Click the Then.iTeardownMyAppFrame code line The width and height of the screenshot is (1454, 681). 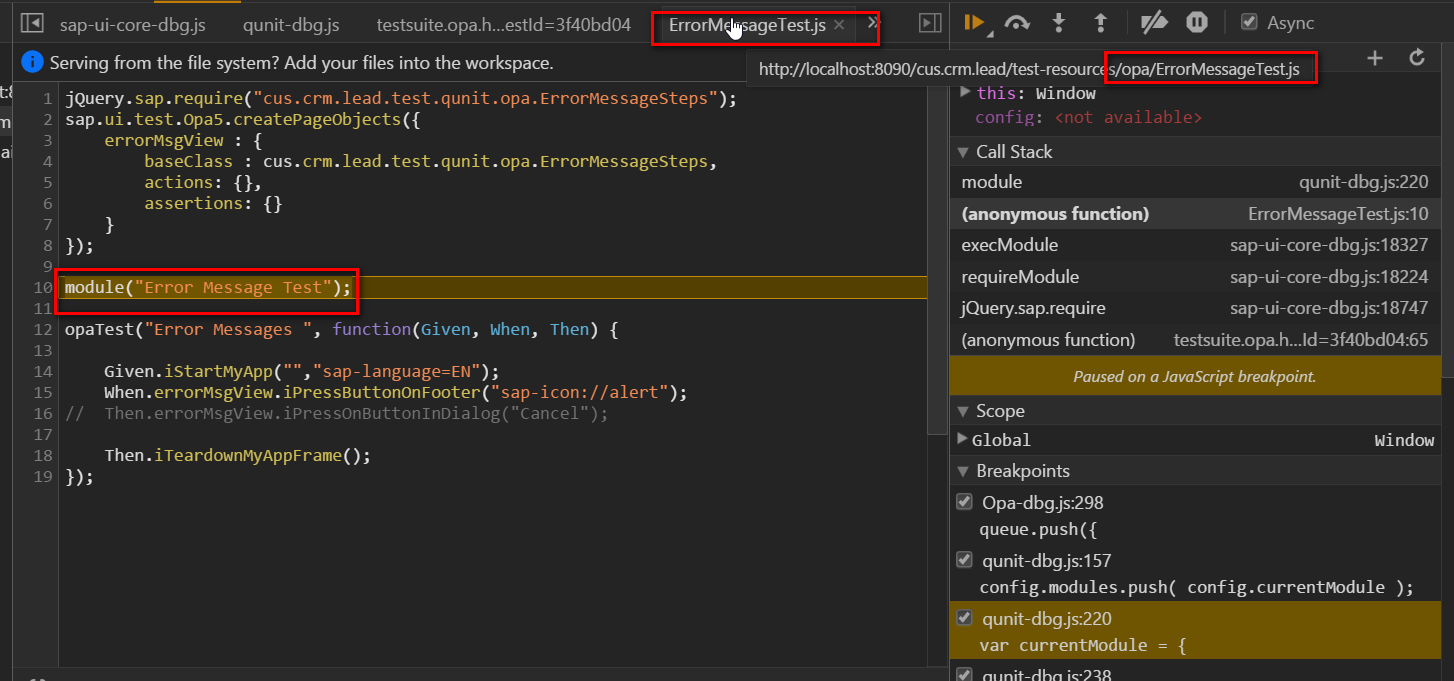237,456
